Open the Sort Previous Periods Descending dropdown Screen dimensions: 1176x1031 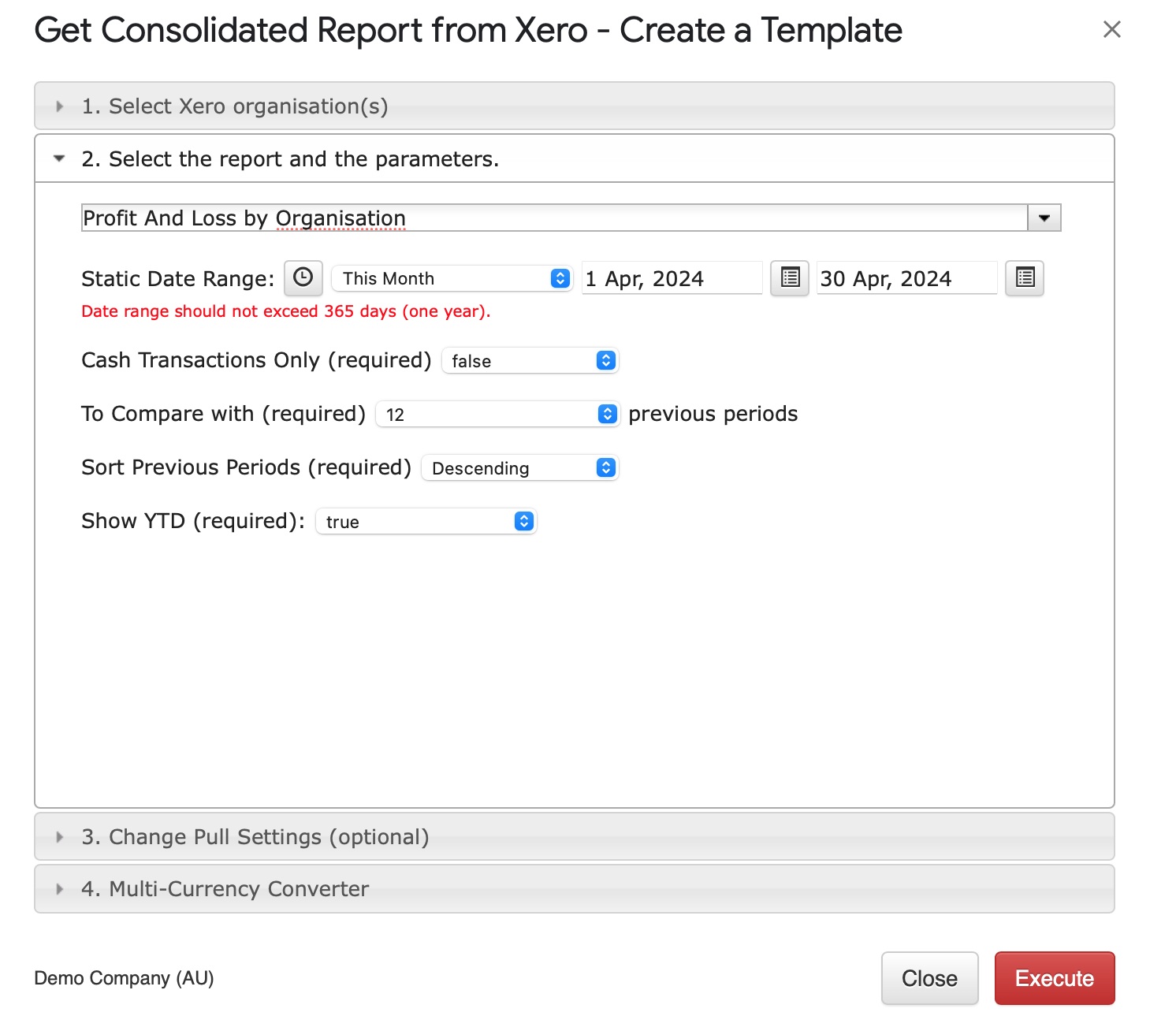coord(519,468)
